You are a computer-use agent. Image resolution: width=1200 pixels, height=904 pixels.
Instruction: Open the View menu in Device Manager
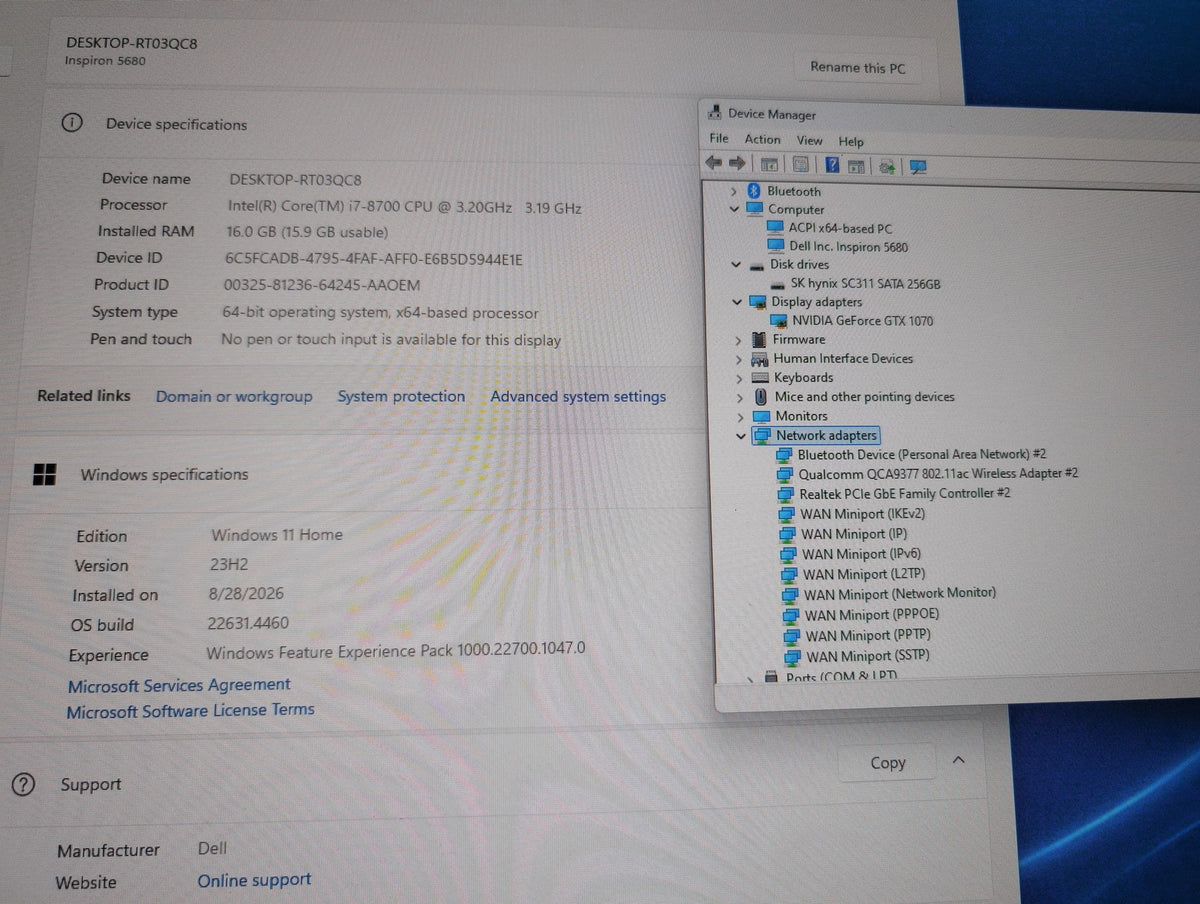click(809, 141)
